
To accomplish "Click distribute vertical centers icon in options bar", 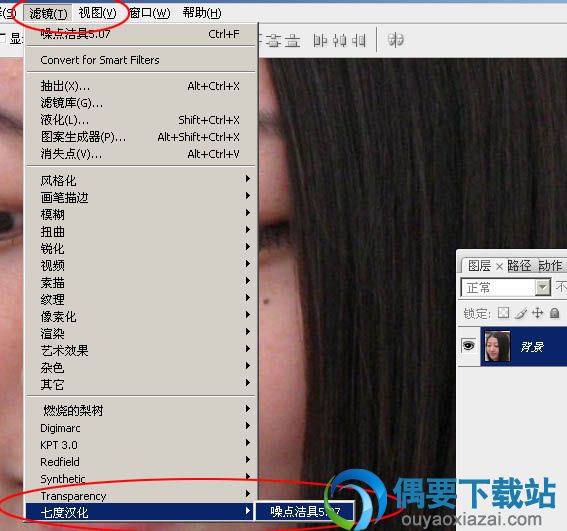I will [273, 41].
